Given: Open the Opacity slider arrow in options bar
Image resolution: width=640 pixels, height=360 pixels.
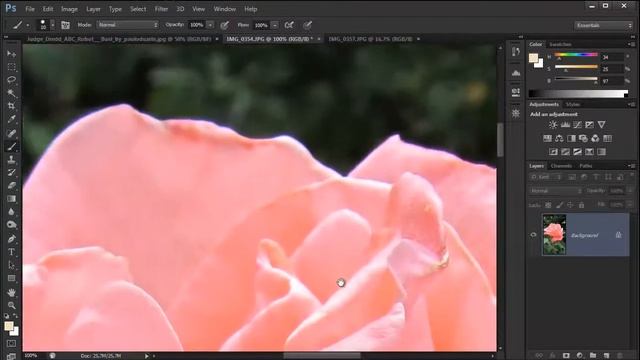Looking at the screenshot, I should pyautogui.click(x=210, y=25).
